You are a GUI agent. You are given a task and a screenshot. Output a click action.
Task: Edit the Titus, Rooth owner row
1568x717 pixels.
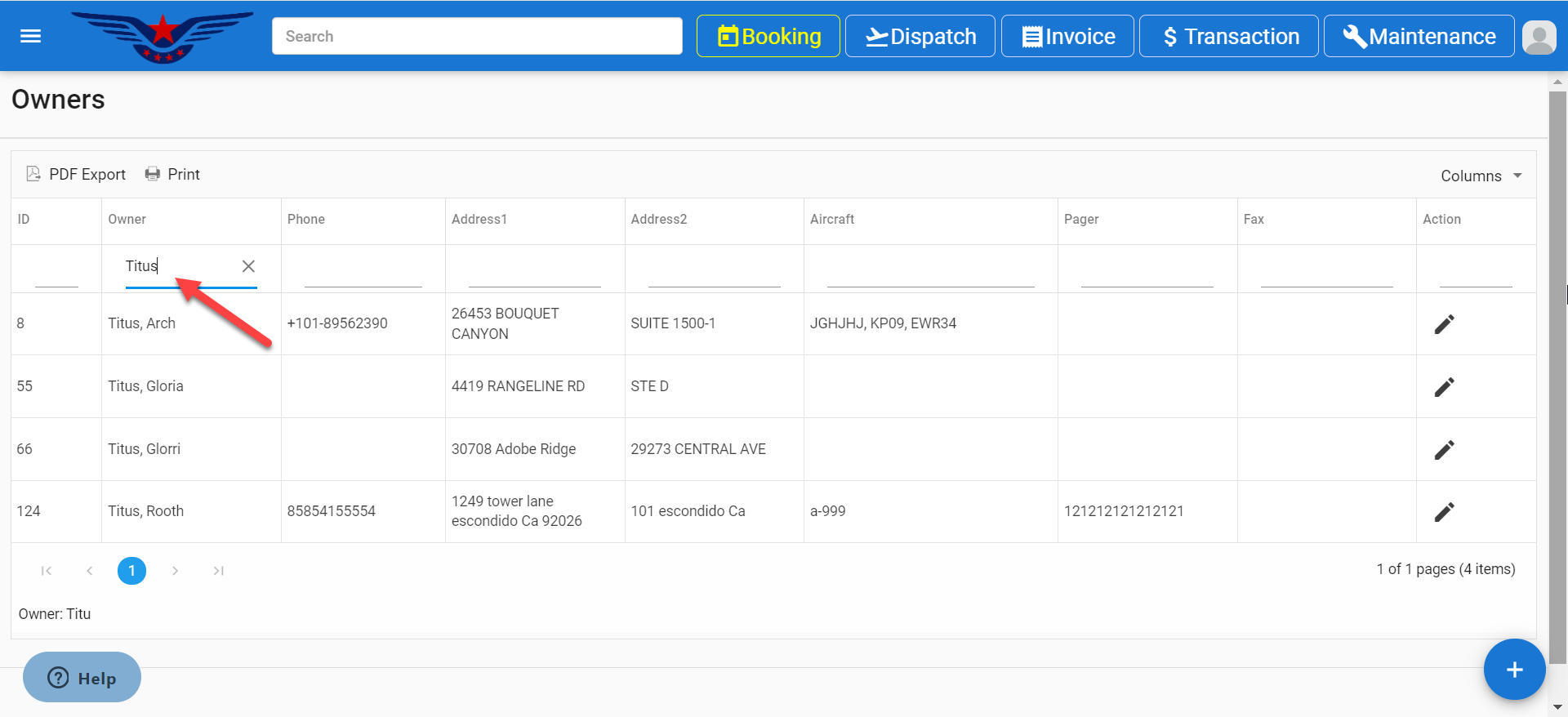point(1444,512)
